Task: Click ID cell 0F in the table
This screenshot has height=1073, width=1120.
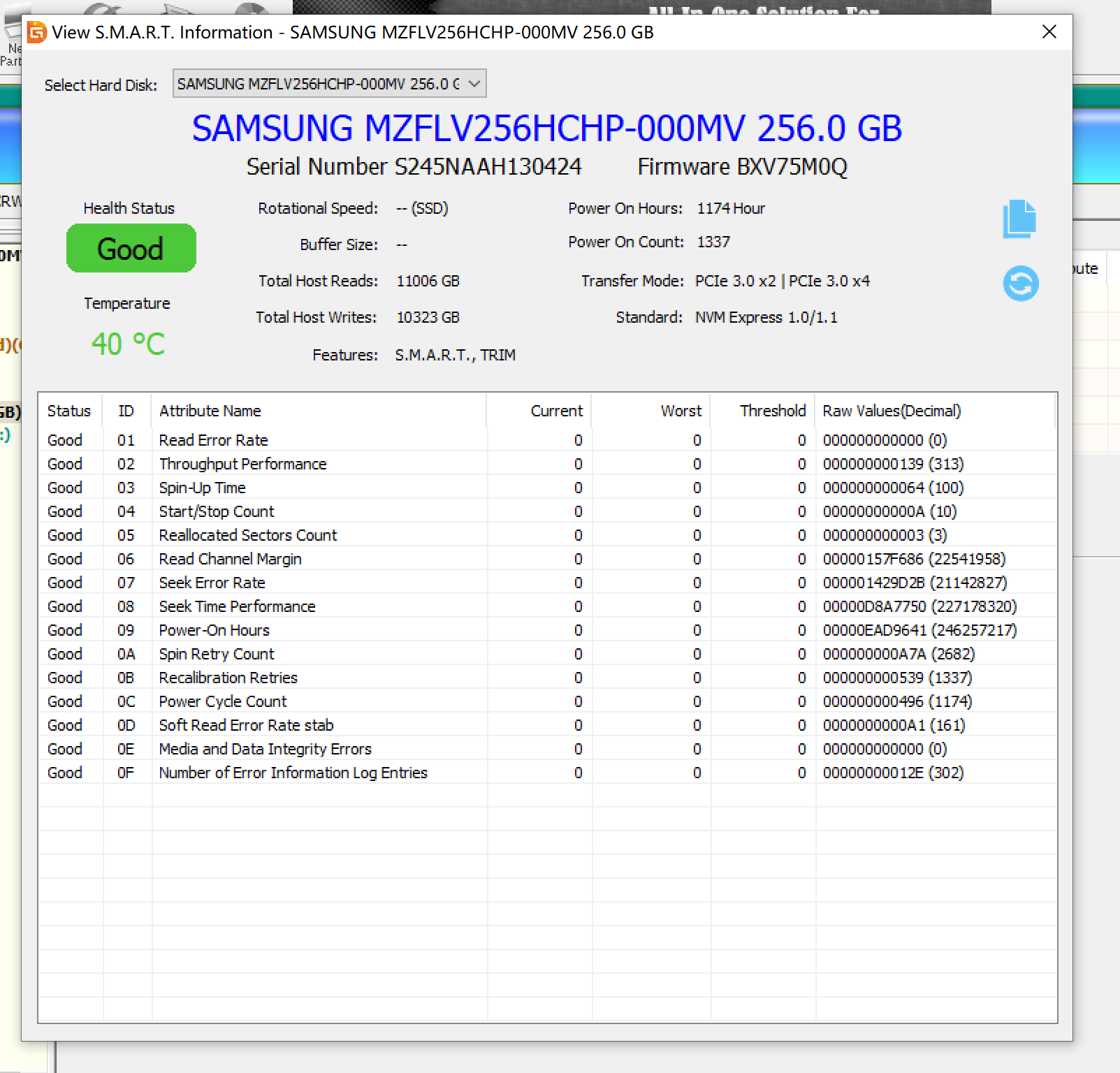Action: click(126, 773)
